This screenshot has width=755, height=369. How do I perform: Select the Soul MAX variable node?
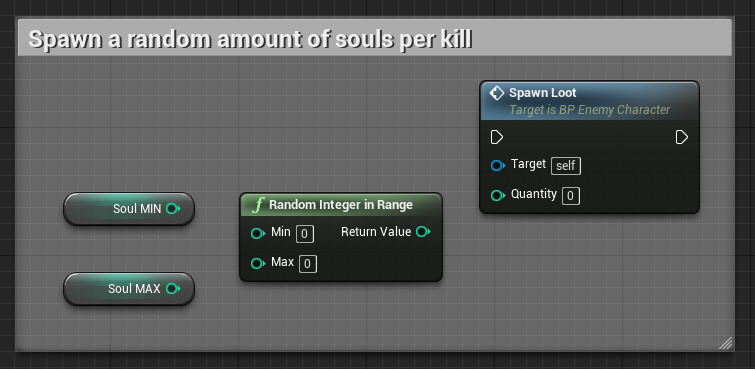[129, 289]
